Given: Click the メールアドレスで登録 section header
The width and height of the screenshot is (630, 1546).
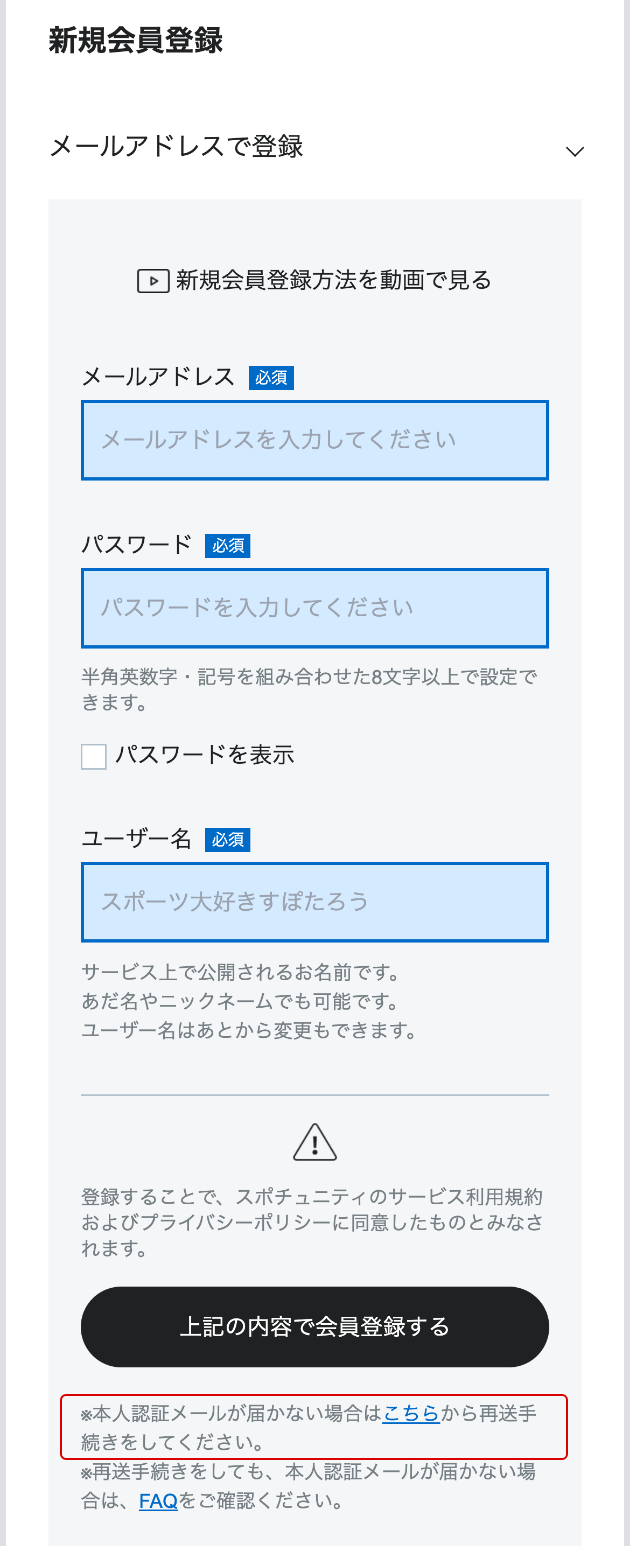Looking at the screenshot, I should coord(175,146).
